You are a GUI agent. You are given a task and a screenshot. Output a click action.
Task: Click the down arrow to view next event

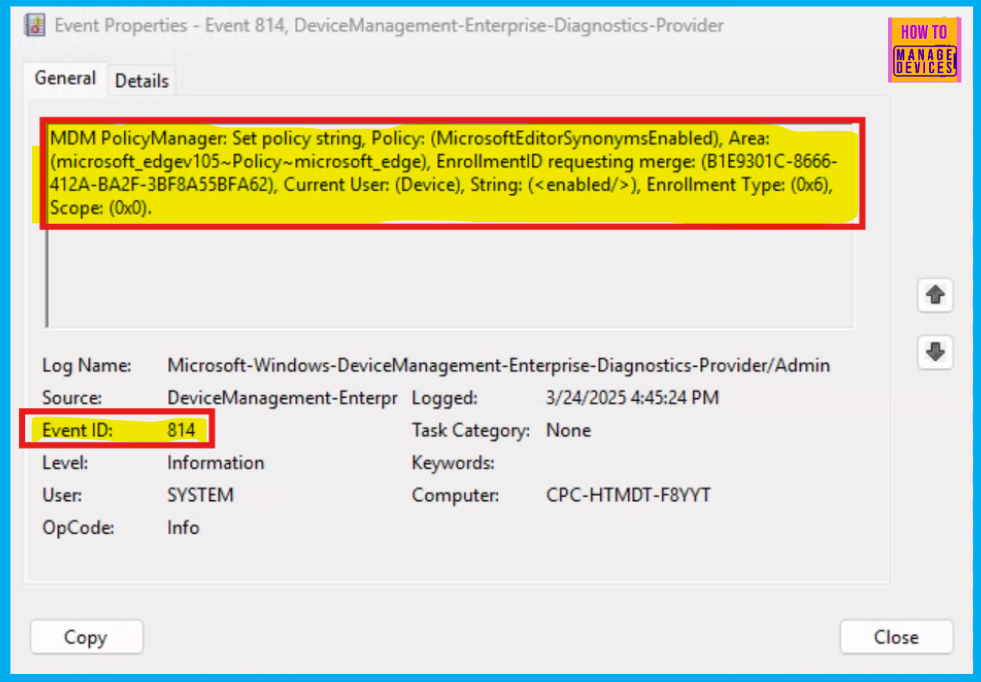pos(935,352)
